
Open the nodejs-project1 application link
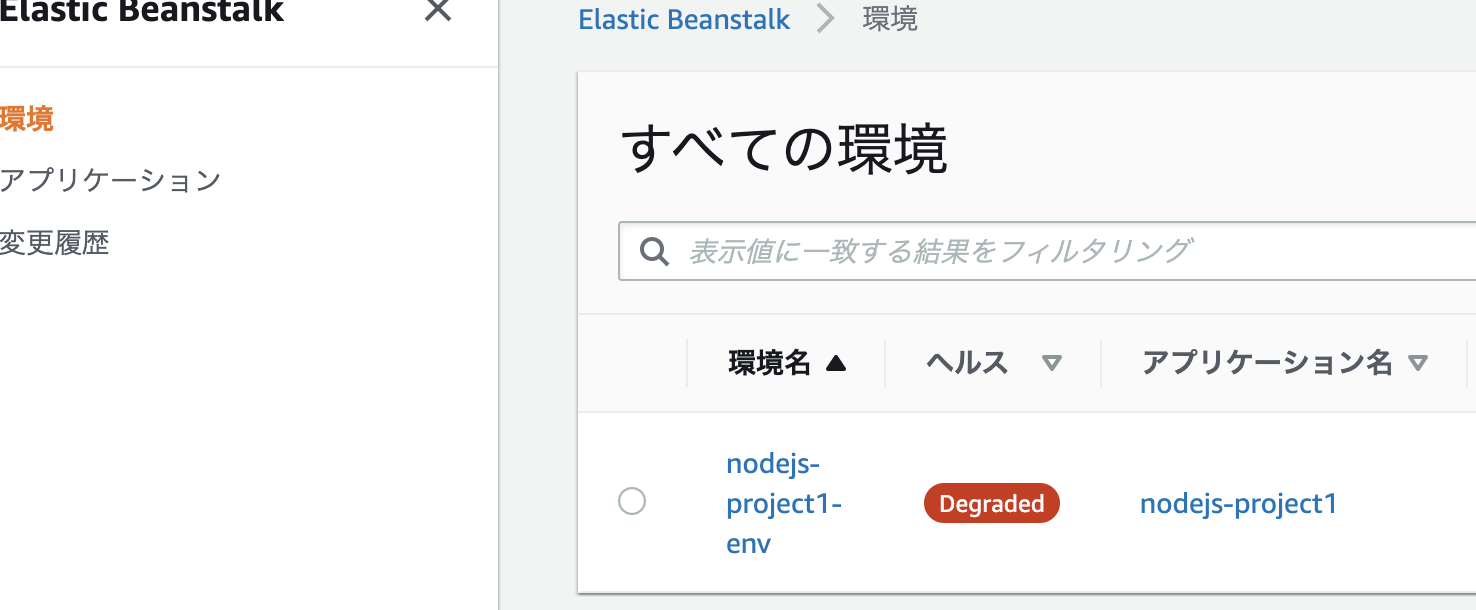(1238, 503)
